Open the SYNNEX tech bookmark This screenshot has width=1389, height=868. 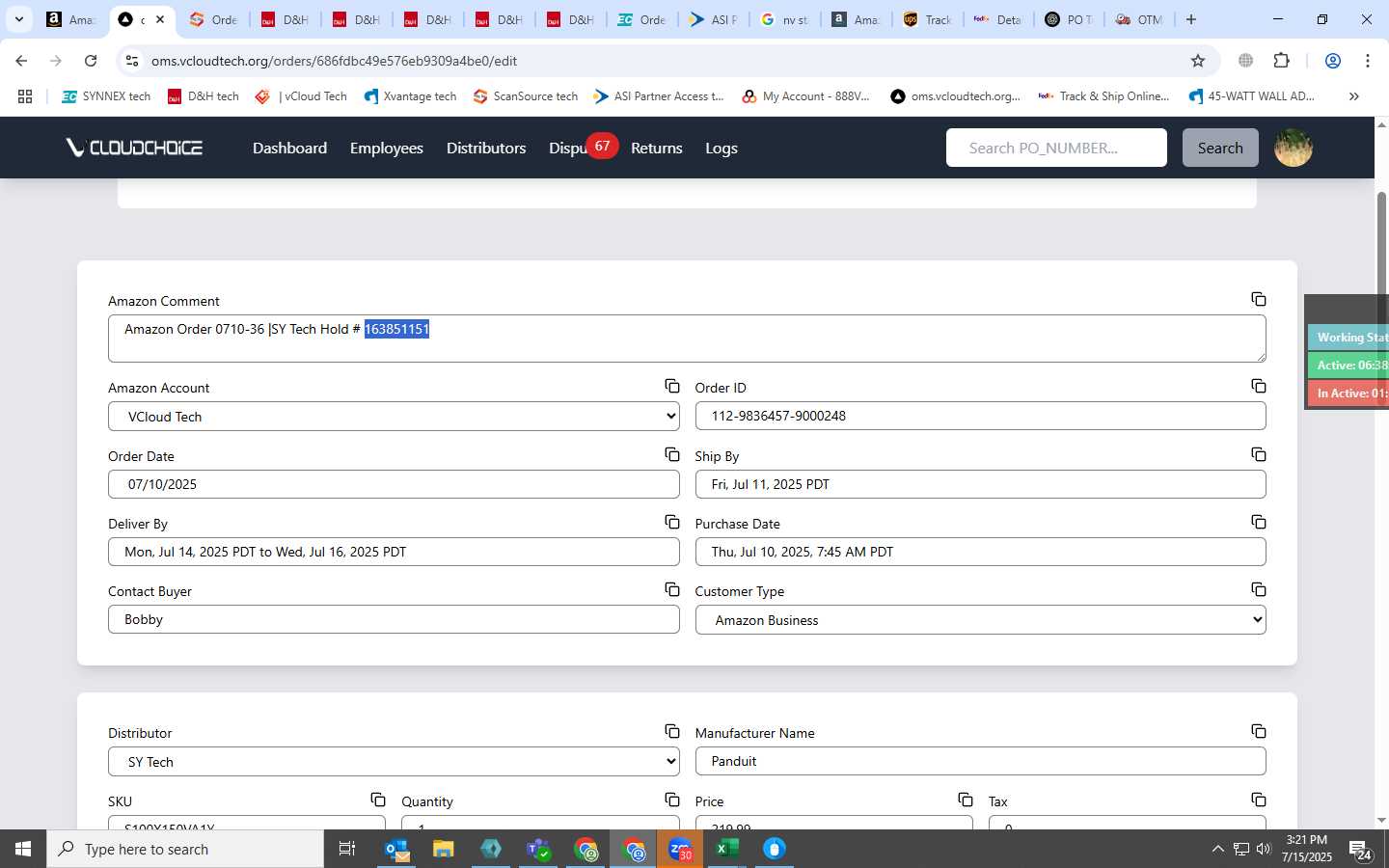pos(106,96)
